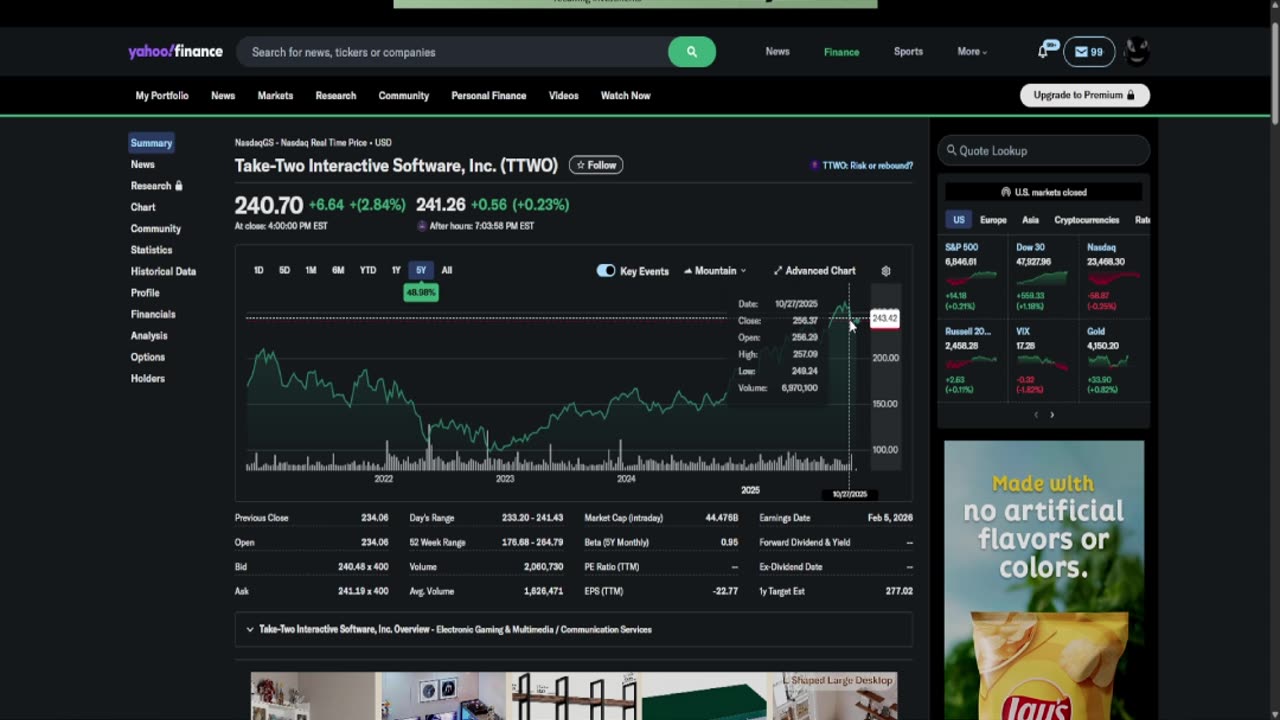Switch to the US markets tab
Image resolution: width=1280 pixels, height=720 pixels.
click(958, 220)
